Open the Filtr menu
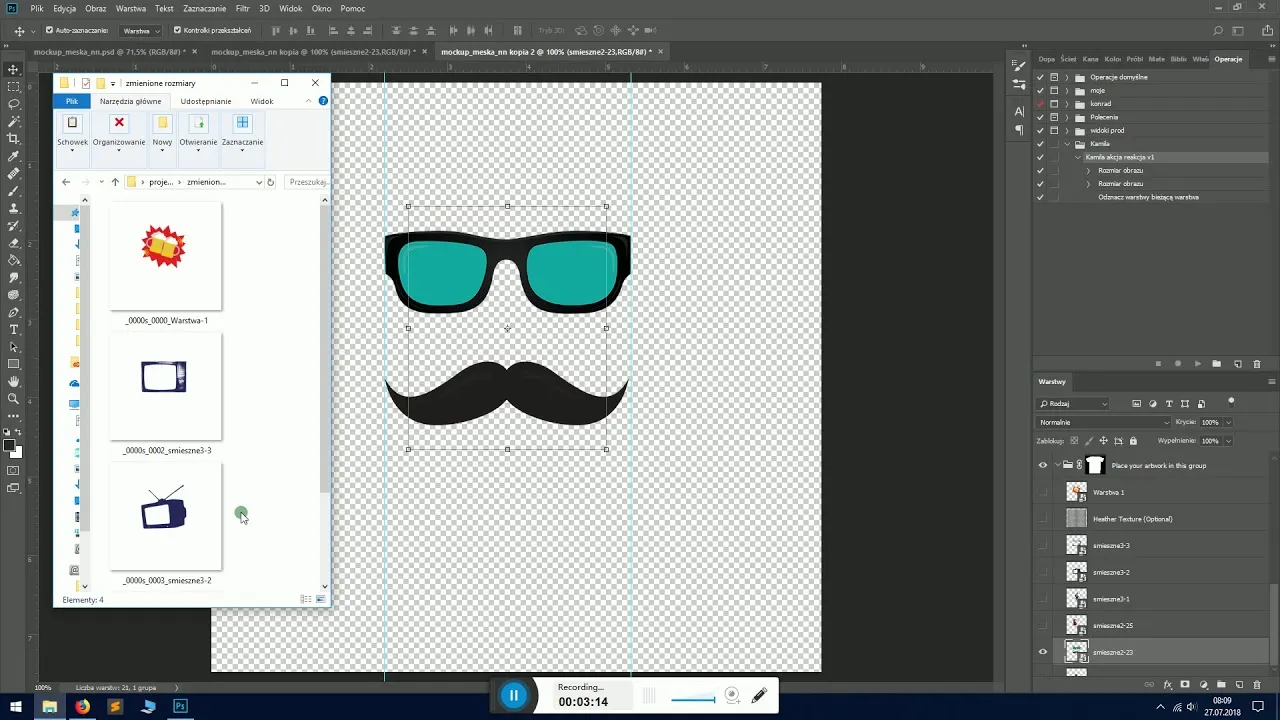Screen dimensions: 1280x720 point(242,8)
